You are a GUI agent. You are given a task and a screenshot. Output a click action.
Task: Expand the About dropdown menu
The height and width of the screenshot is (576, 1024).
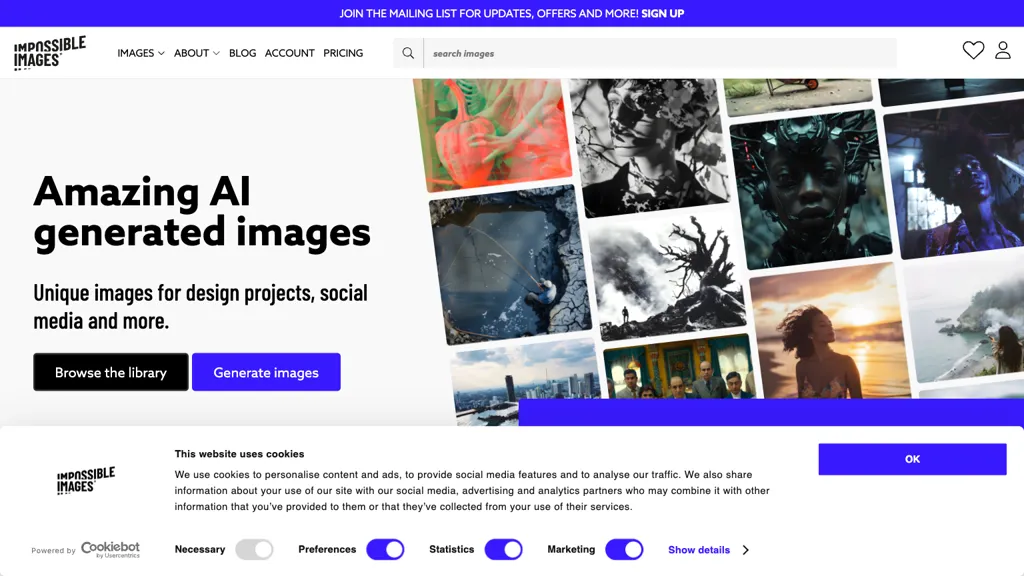[x=197, y=53]
